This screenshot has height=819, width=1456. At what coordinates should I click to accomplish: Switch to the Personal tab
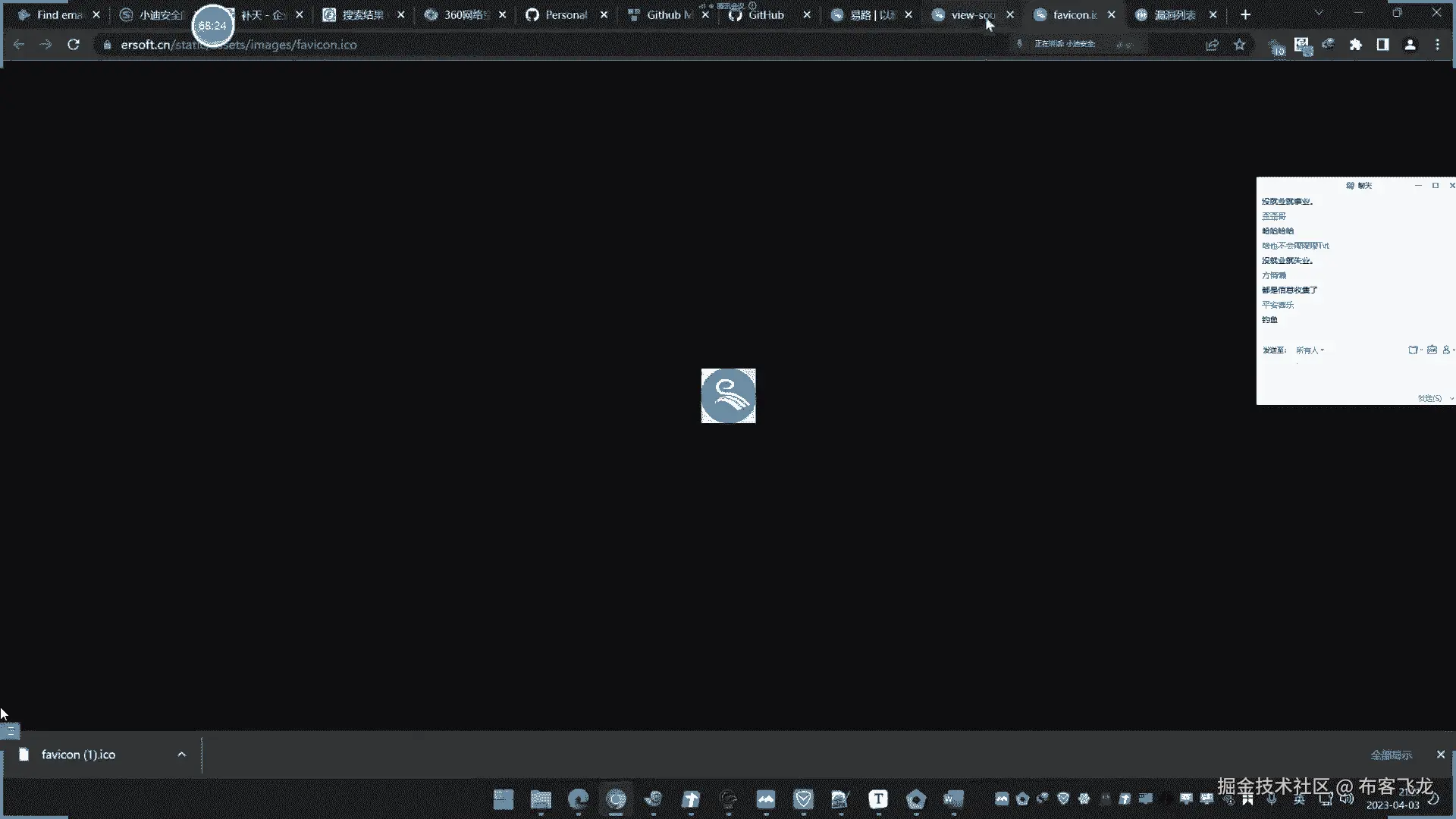[x=565, y=14]
